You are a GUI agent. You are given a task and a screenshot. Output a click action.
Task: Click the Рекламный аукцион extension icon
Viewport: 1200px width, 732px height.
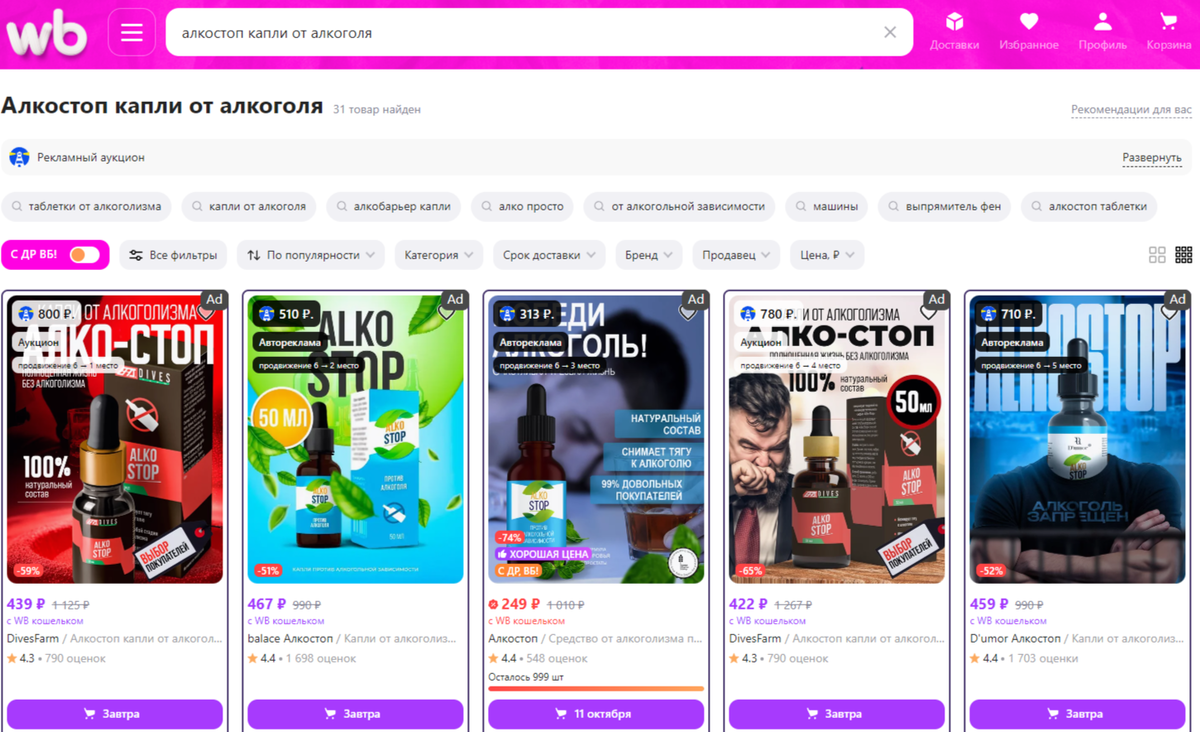point(19,158)
